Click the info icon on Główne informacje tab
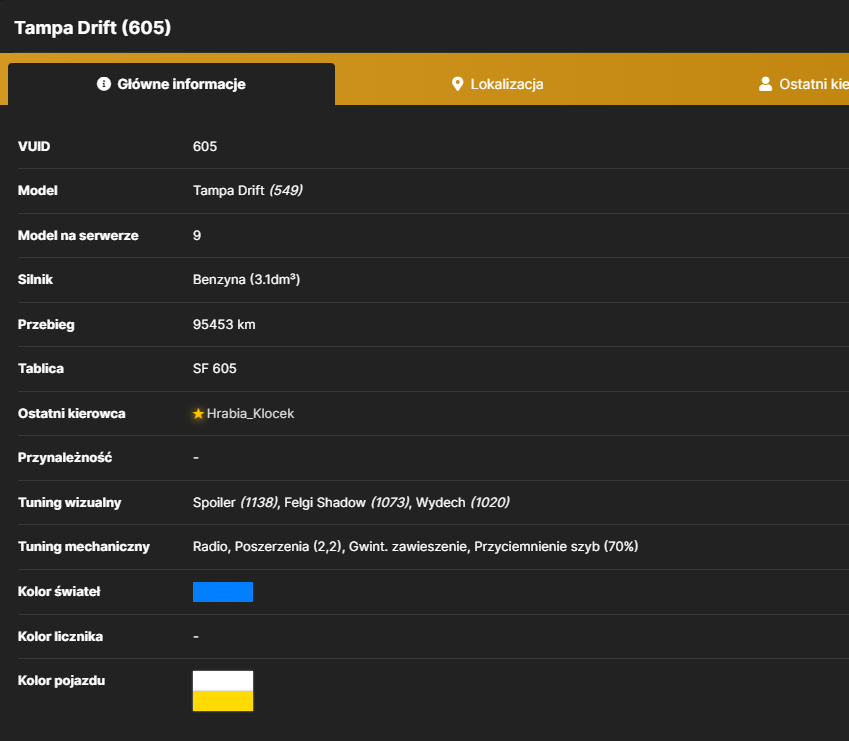 [103, 84]
